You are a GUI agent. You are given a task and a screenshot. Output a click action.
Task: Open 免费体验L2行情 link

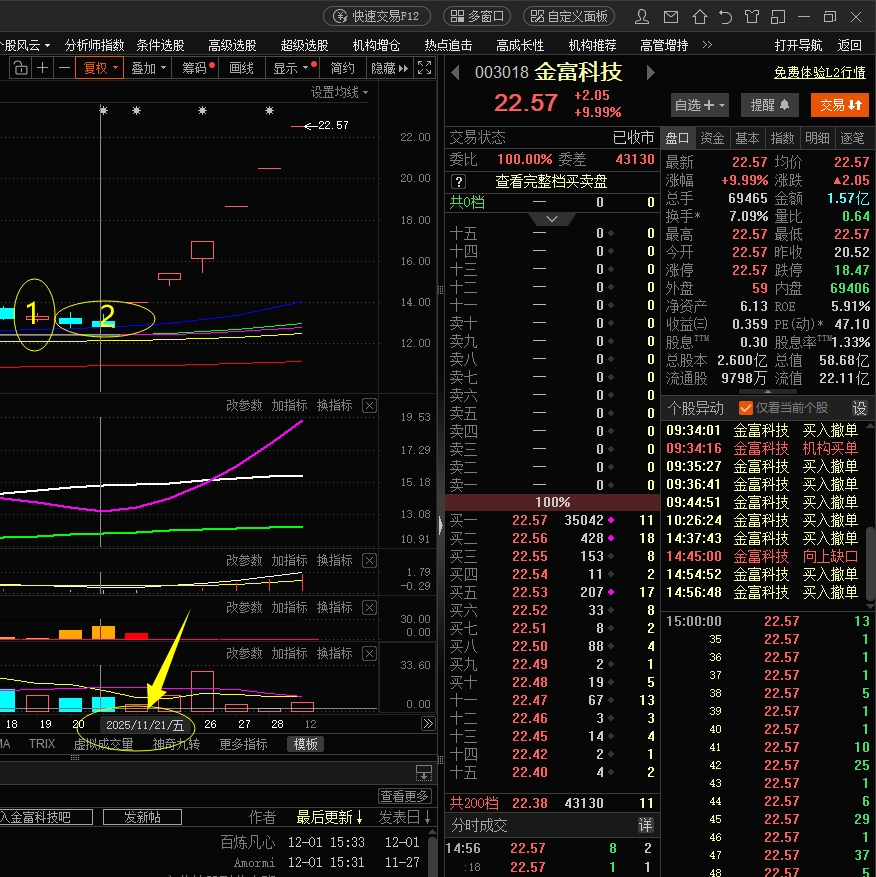(x=820, y=72)
